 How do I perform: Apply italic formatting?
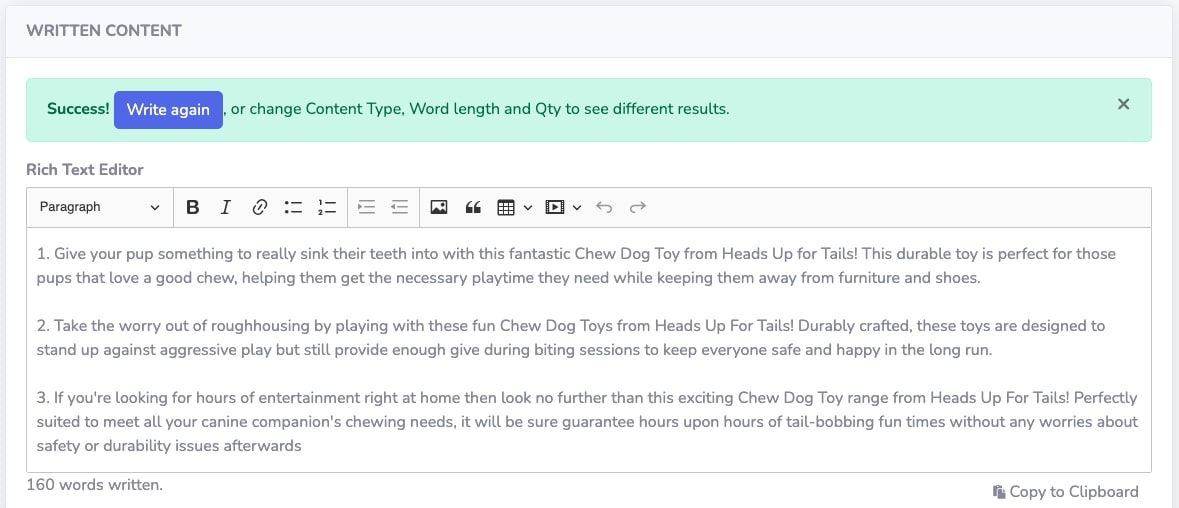coord(226,207)
